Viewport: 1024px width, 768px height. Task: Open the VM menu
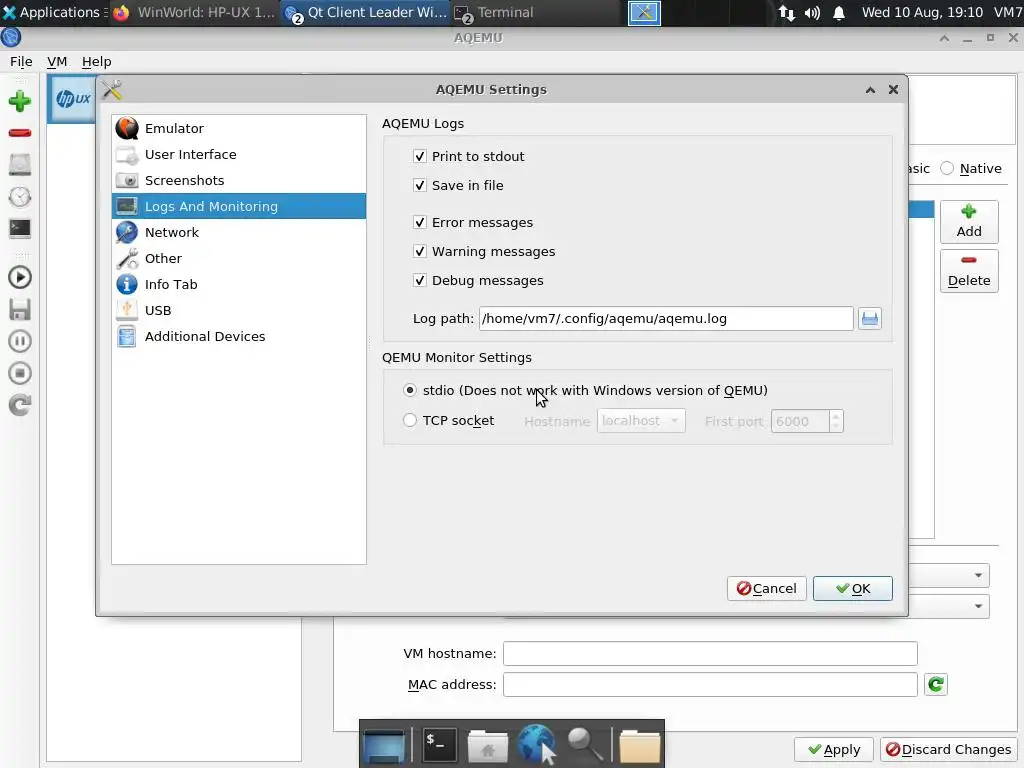(x=57, y=61)
